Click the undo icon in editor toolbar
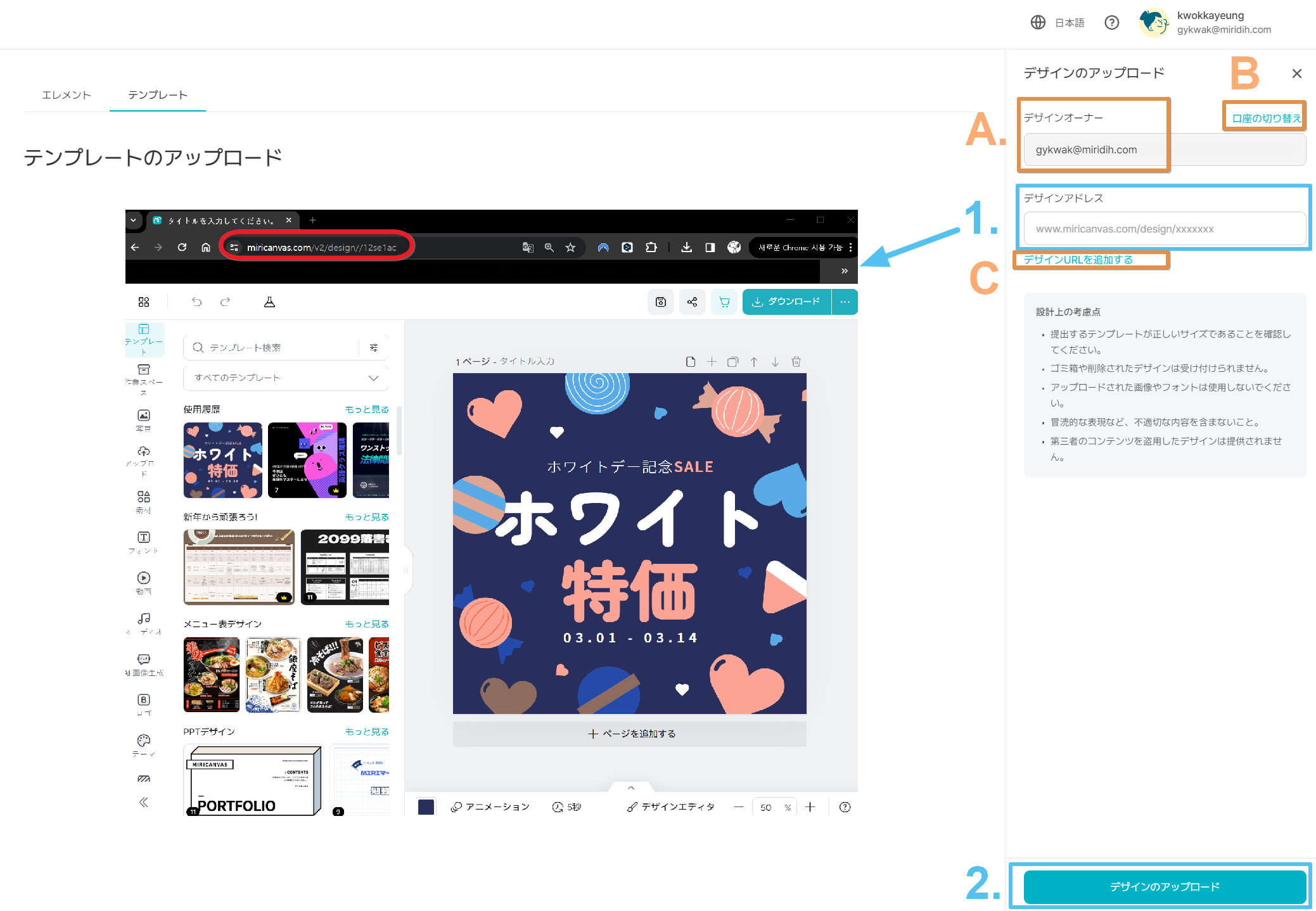 coord(196,302)
